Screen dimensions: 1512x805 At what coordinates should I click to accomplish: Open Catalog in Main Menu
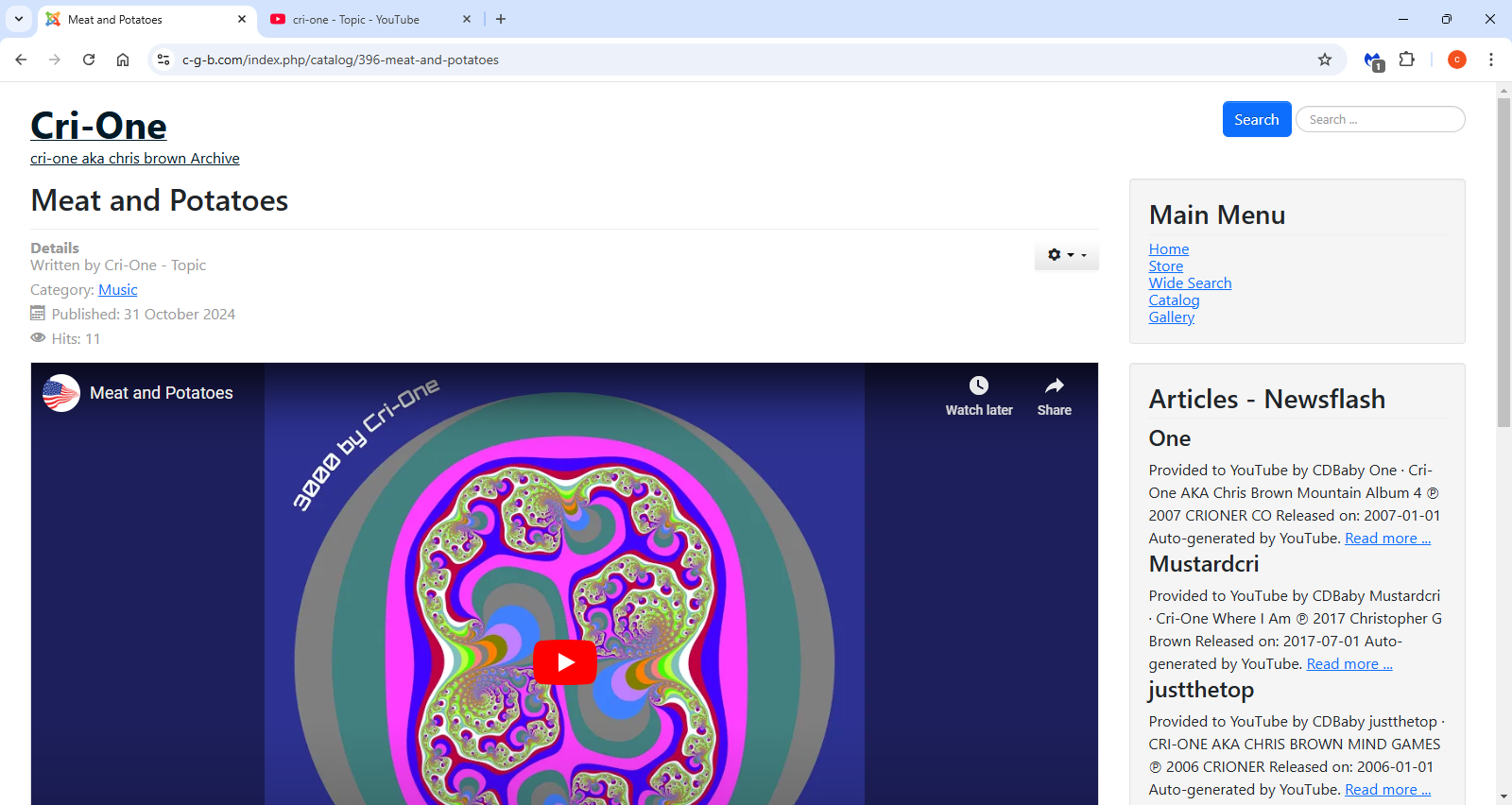[x=1175, y=300]
